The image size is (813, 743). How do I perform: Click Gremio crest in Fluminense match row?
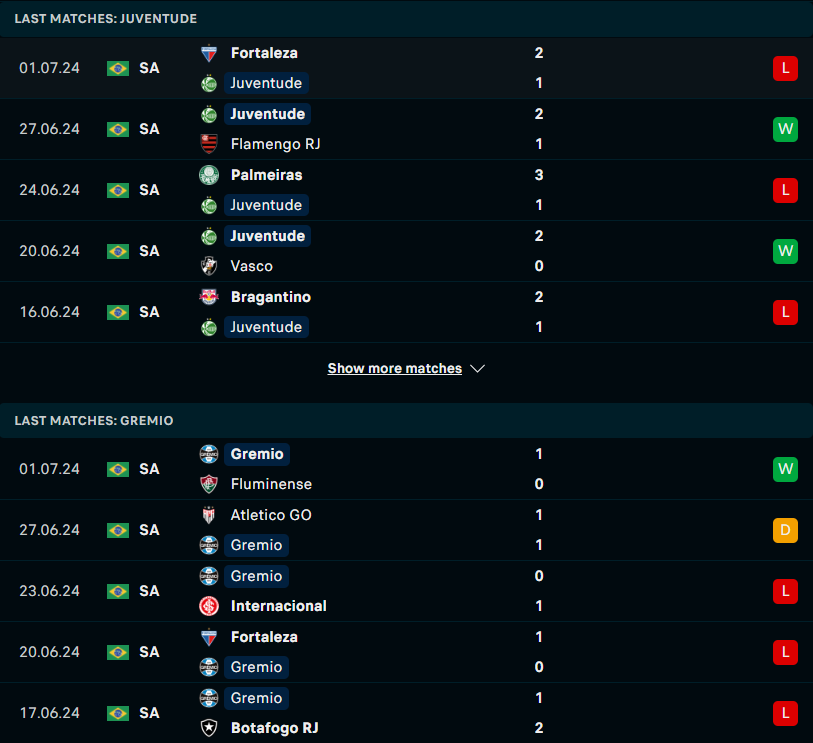pos(209,454)
